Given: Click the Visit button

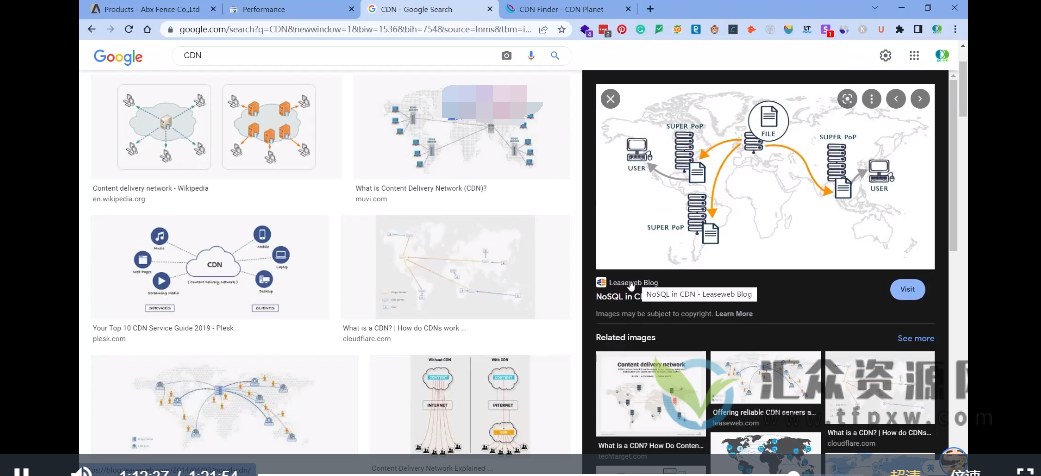Looking at the screenshot, I should point(907,289).
